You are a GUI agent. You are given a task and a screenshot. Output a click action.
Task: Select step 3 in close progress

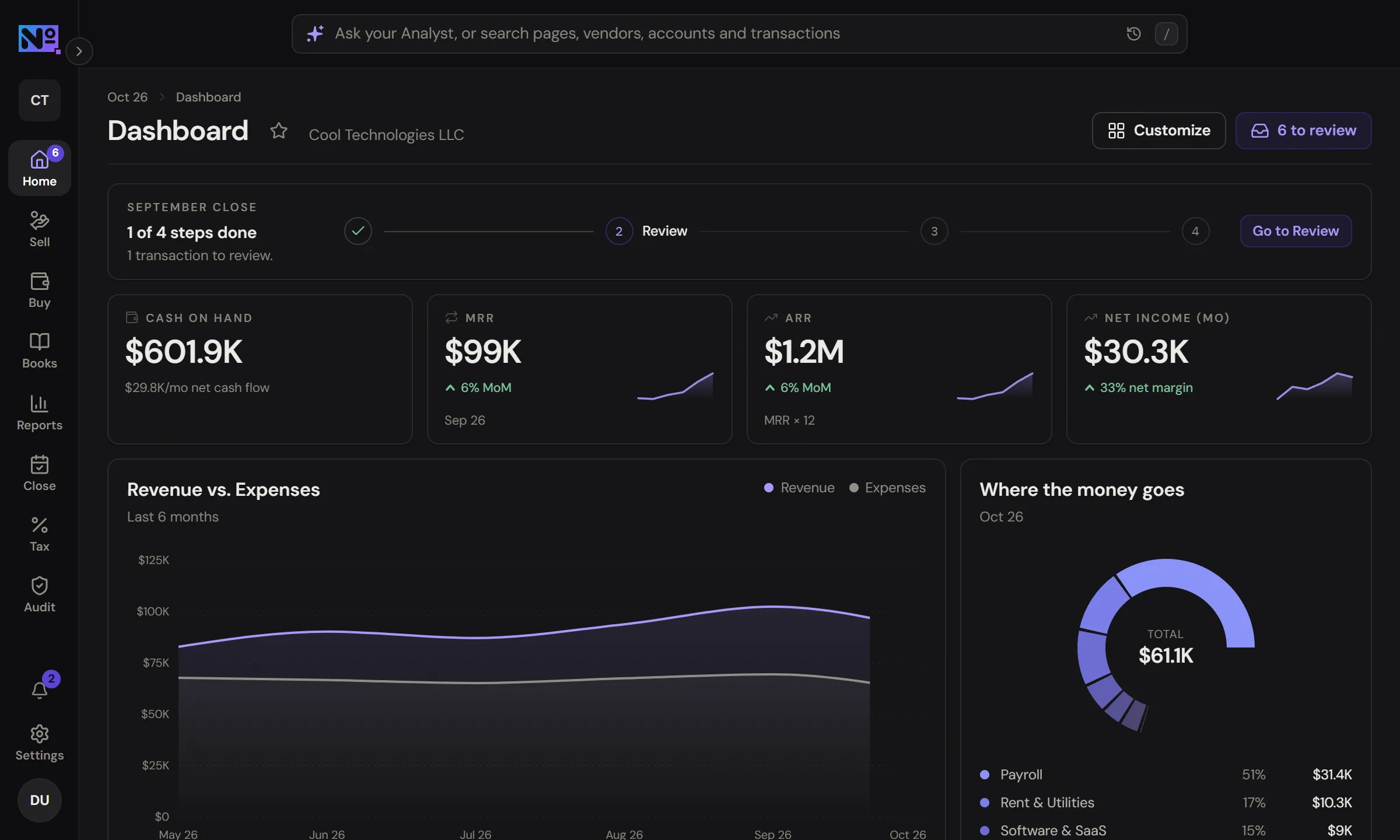(934, 231)
